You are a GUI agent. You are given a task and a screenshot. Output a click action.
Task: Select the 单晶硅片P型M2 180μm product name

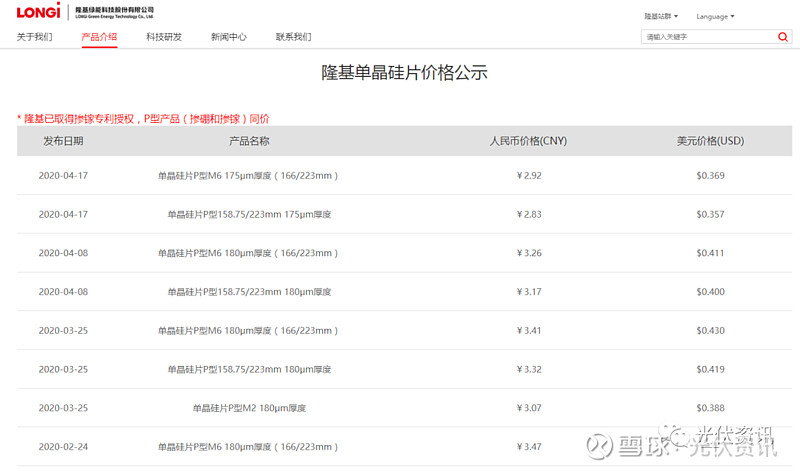[249, 408]
